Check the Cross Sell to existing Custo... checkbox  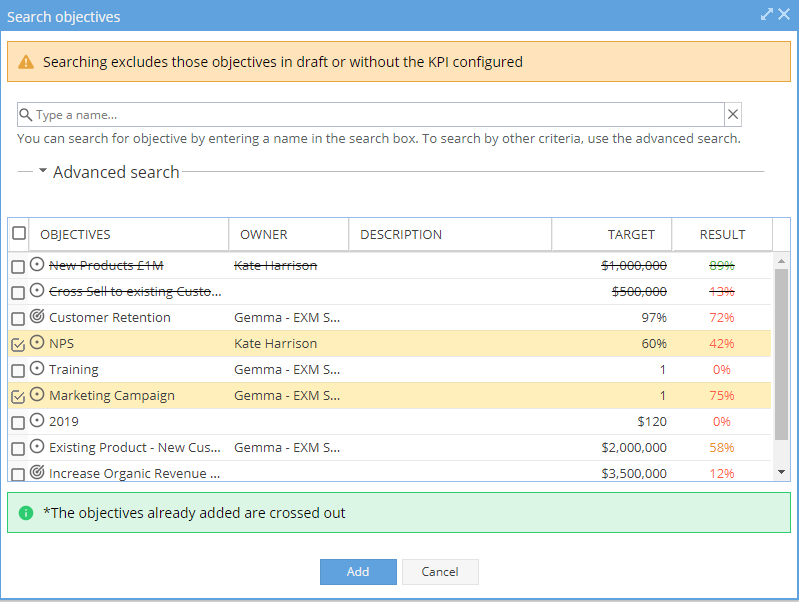click(18, 293)
